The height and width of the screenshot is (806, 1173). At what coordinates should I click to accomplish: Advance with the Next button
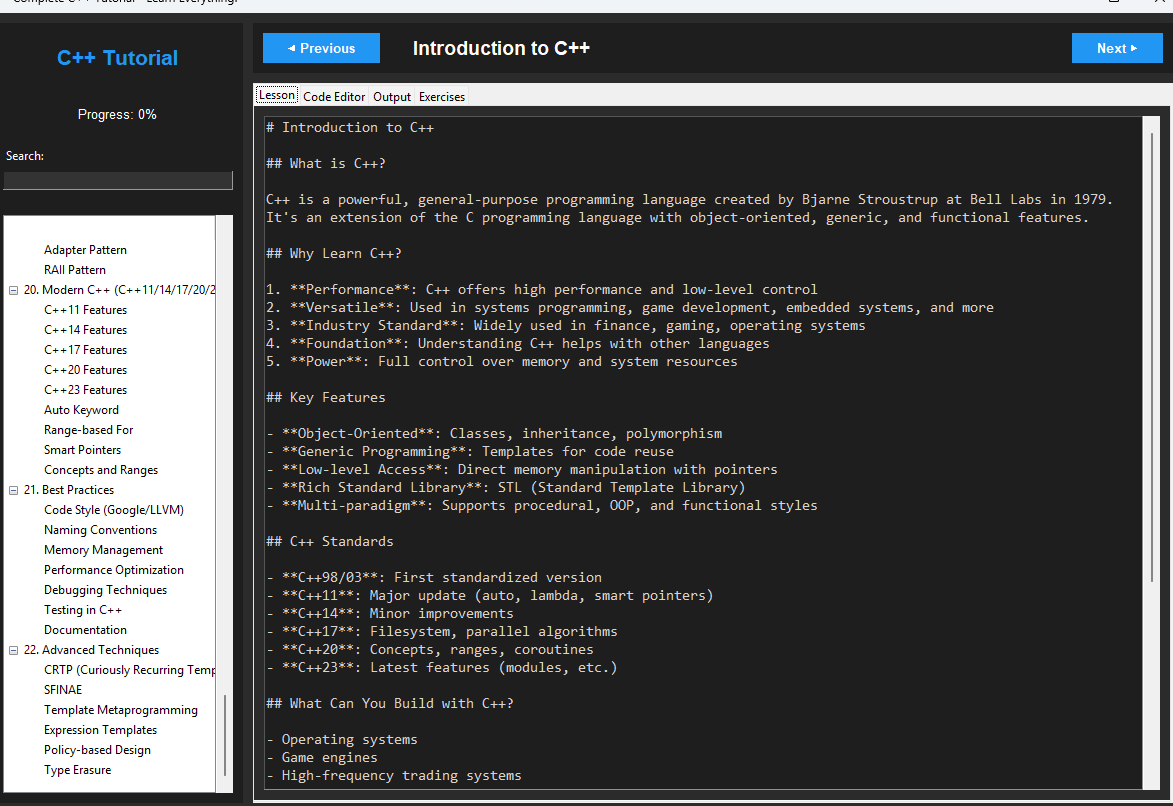(1117, 48)
